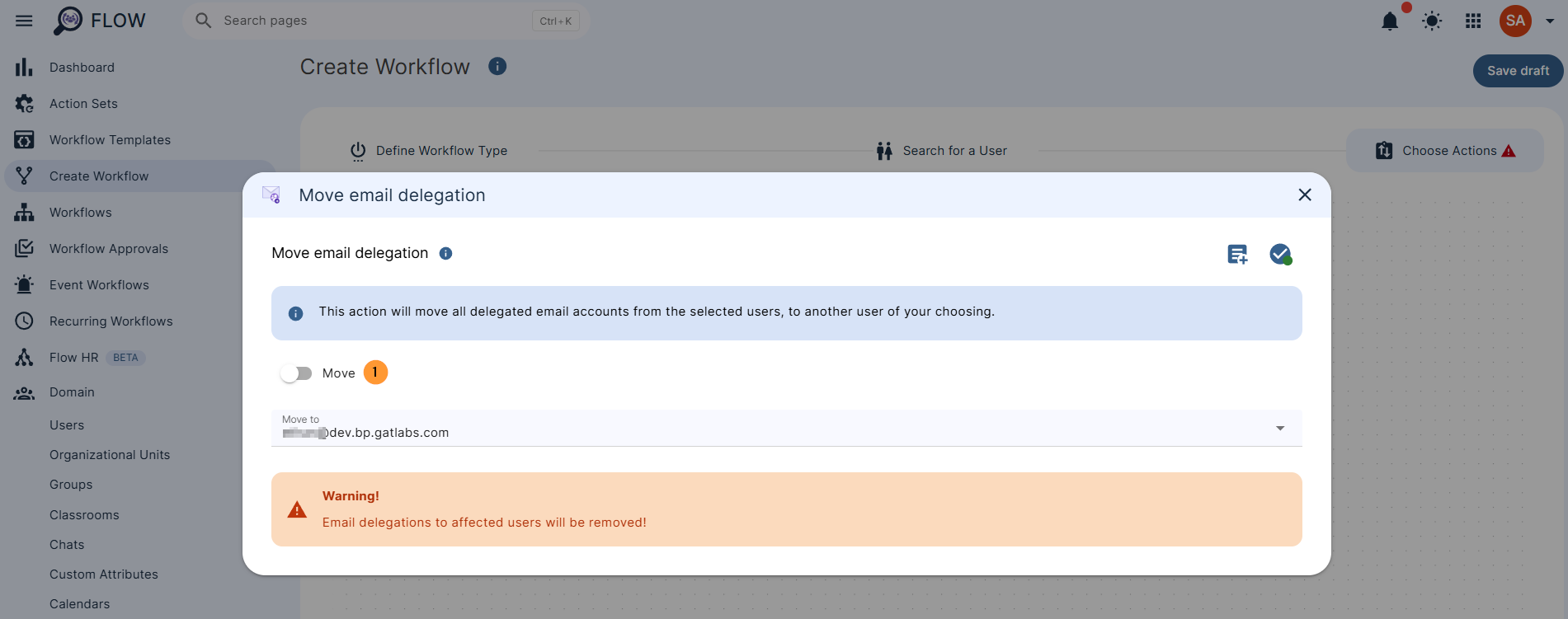Image resolution: width=1568 pixels, height=619 pixels.
Task: Go to Workflows in the sidebar
Action: pos(81,213)
